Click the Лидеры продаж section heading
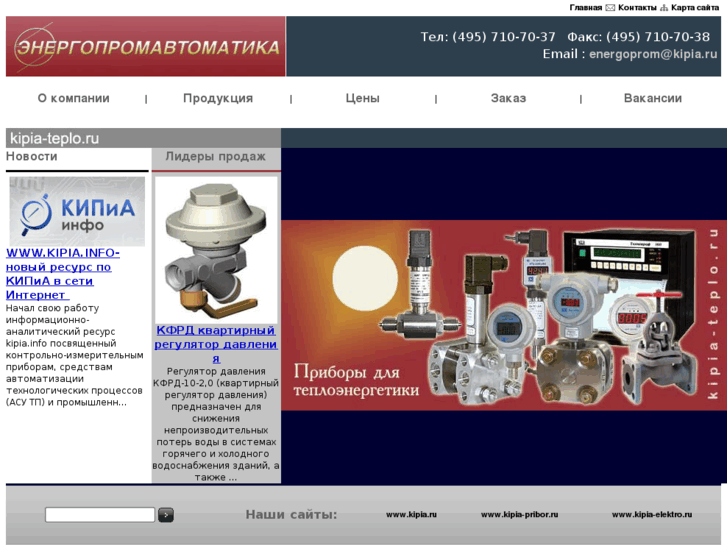Viewport: 727px width, 545px height. tap(216, 156)
